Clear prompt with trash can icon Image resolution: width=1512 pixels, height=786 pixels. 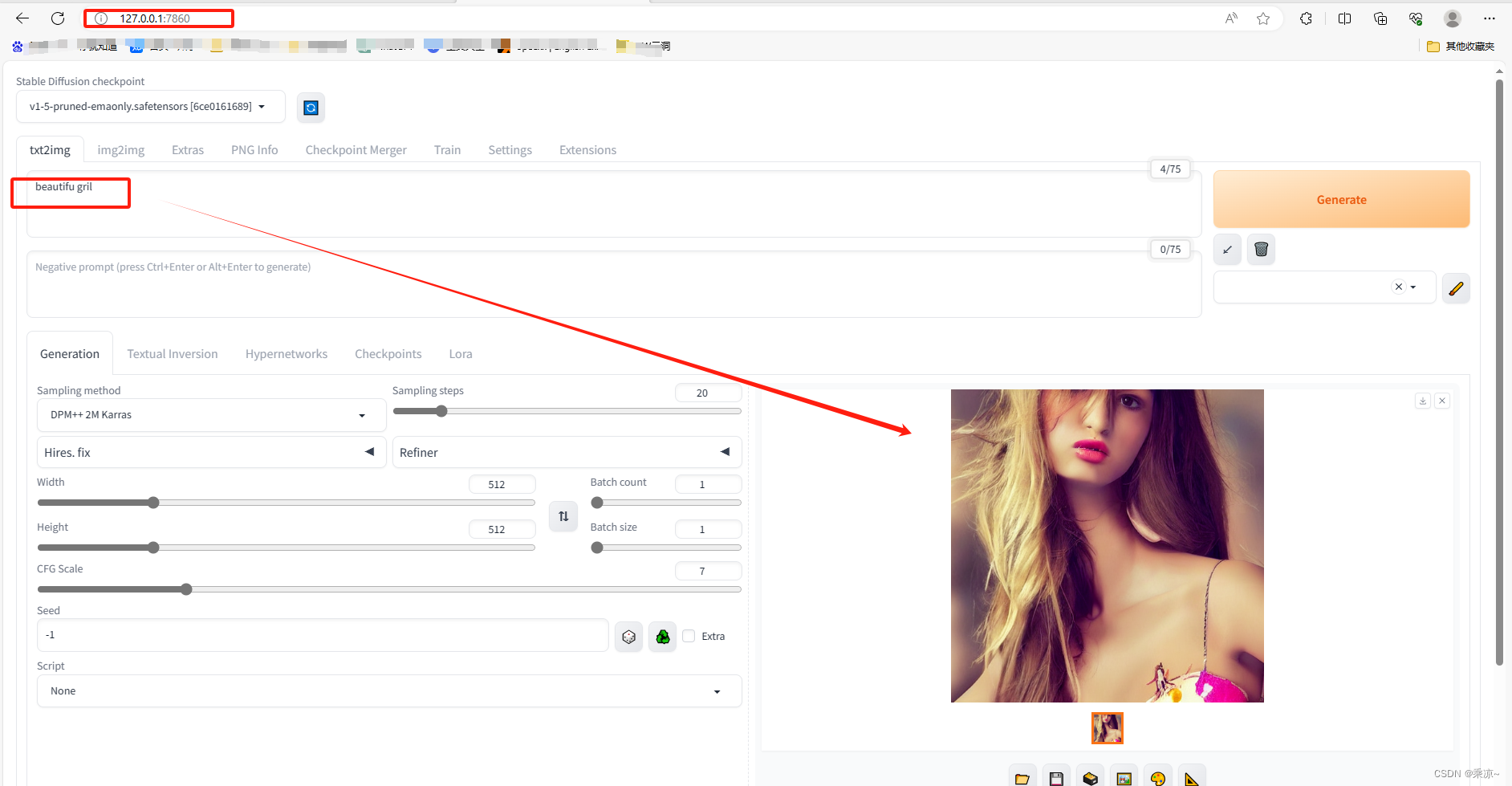click(x=1261, y=249)
